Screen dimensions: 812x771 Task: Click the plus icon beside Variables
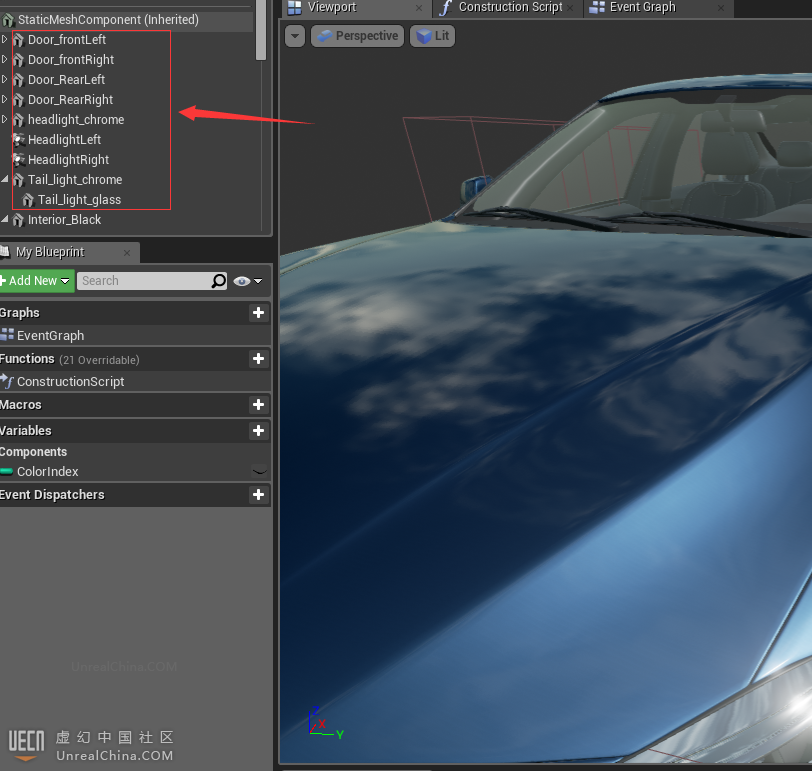tap(258, 431)
